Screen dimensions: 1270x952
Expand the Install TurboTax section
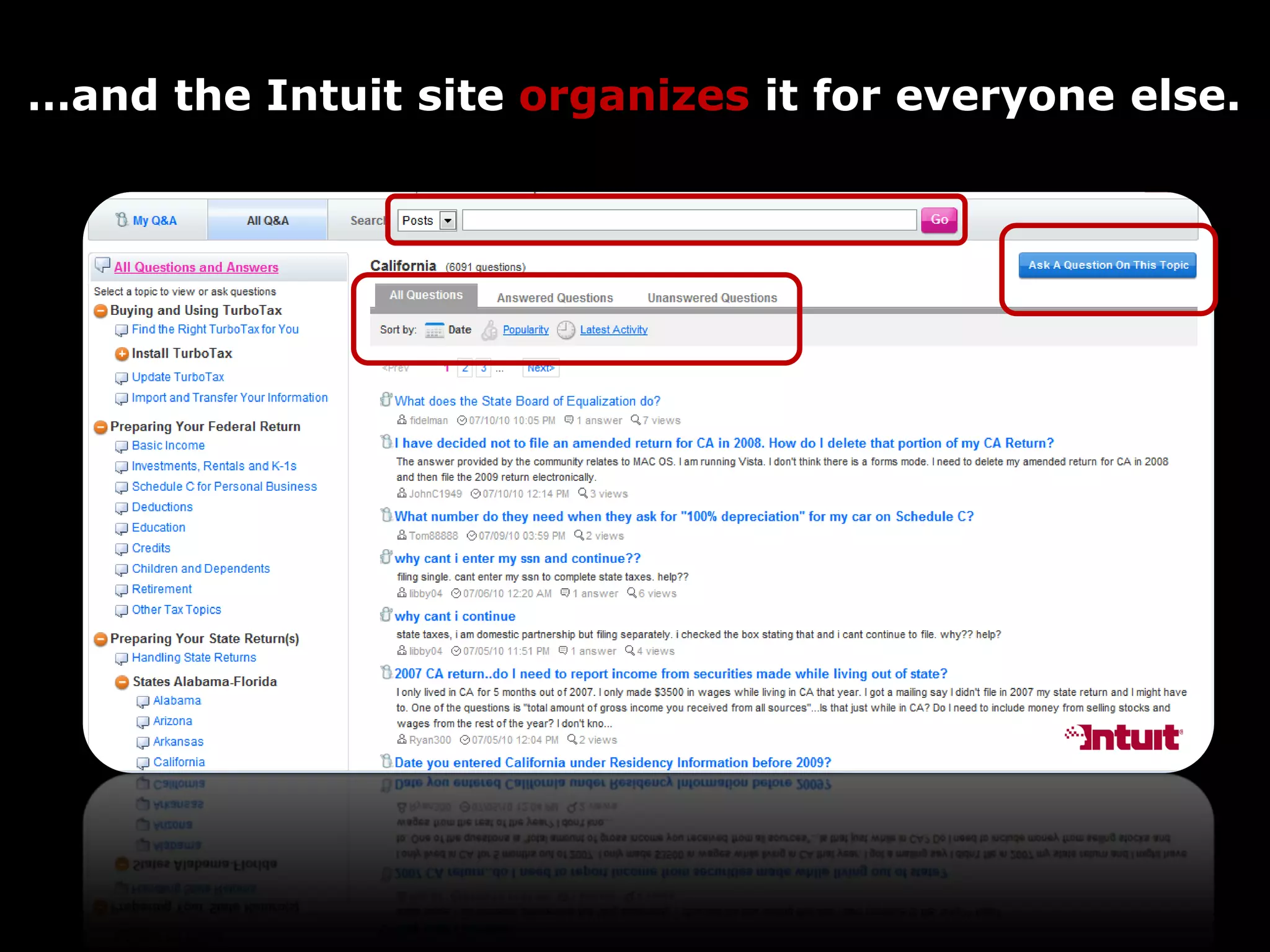tap(122, 354)
